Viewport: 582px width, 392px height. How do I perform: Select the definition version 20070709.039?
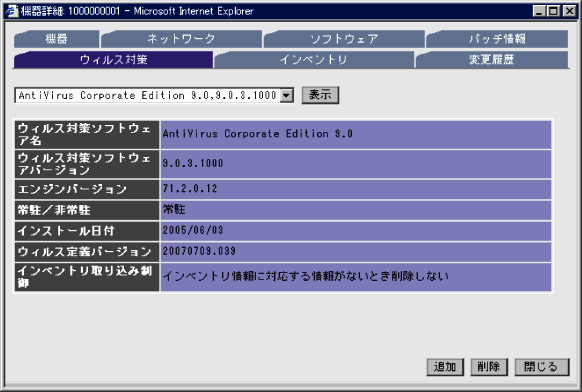[x=199, y=251]
